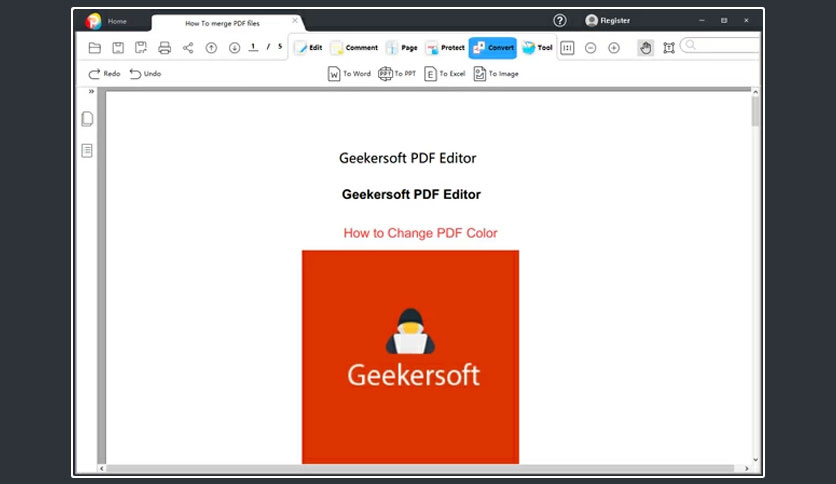Convert PDF To Excel
Viewport: 836px width, 484px height.
point(445,74)
